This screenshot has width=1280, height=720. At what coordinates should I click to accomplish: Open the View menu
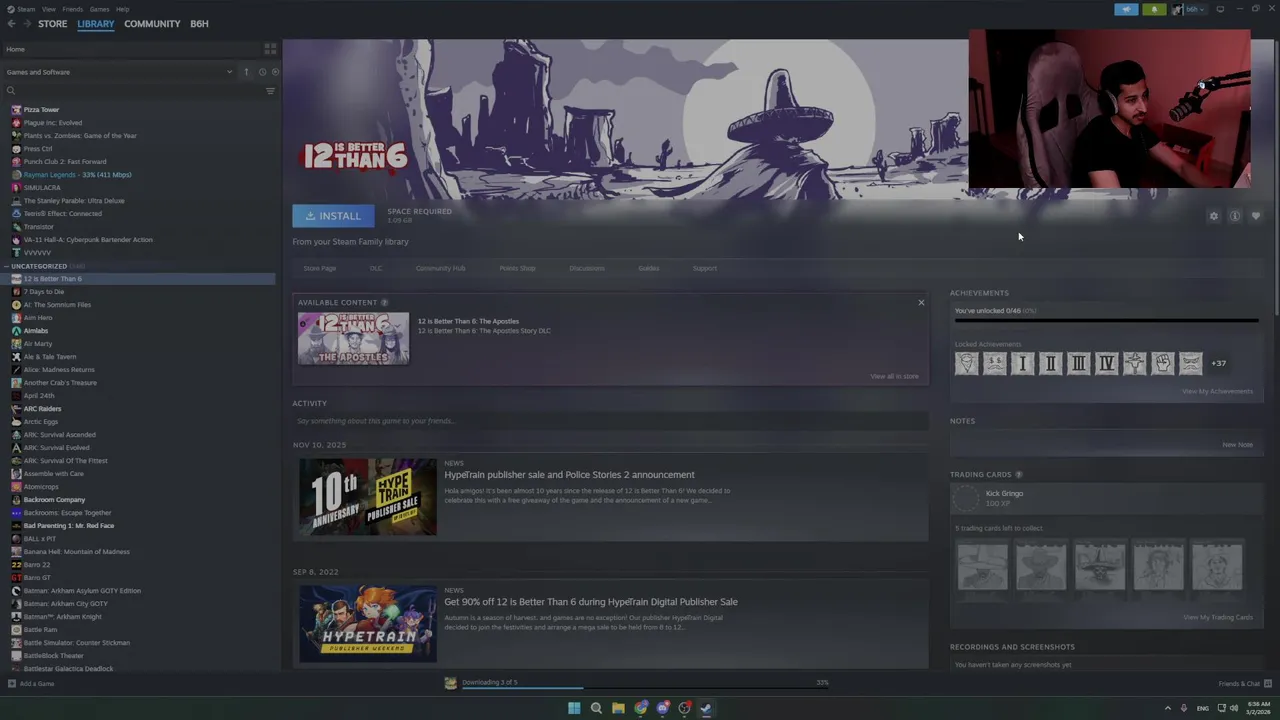[x=49, y=9]
